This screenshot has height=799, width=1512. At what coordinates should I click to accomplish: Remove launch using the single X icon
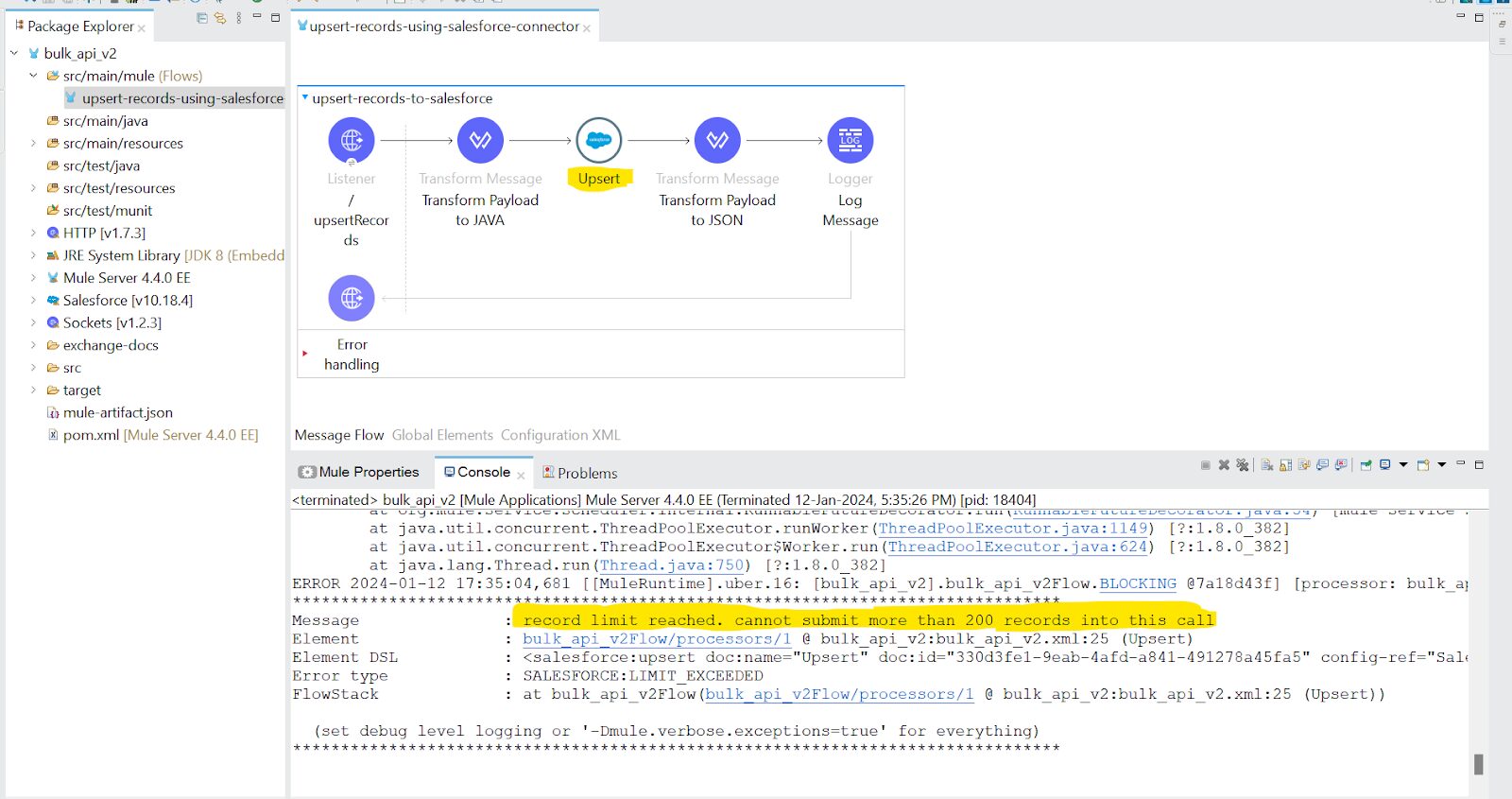[1224, 464]
